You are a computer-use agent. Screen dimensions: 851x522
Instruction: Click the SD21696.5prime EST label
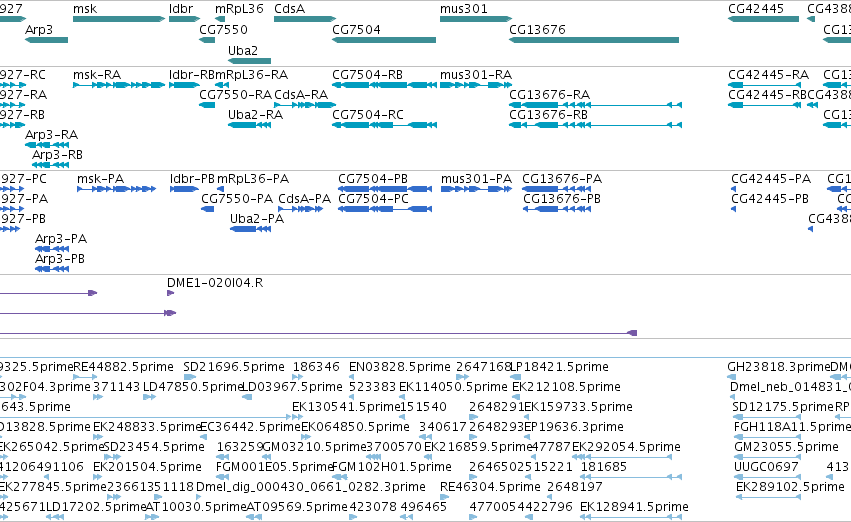pyautogui.click(x=234, y=367)
